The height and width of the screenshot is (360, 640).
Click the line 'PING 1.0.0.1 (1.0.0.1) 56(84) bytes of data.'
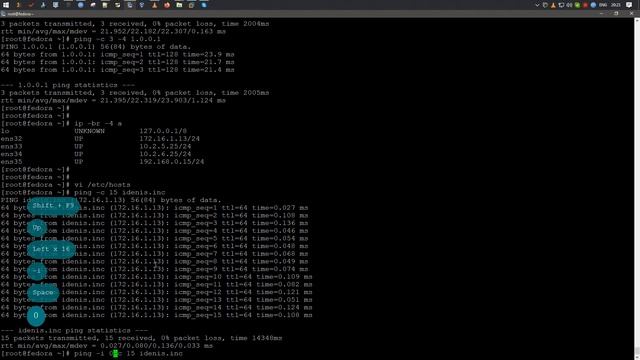pyautogui.click(x=96, y=47)
